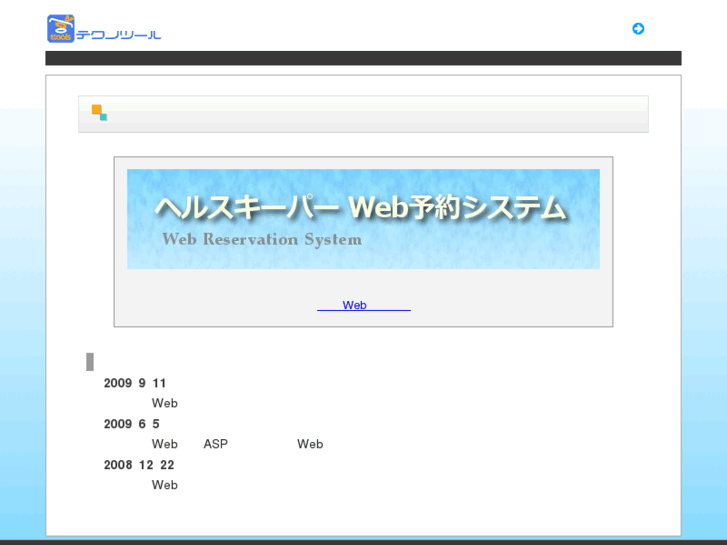
Task: Click the Web text after ASP
Action: 310,444
